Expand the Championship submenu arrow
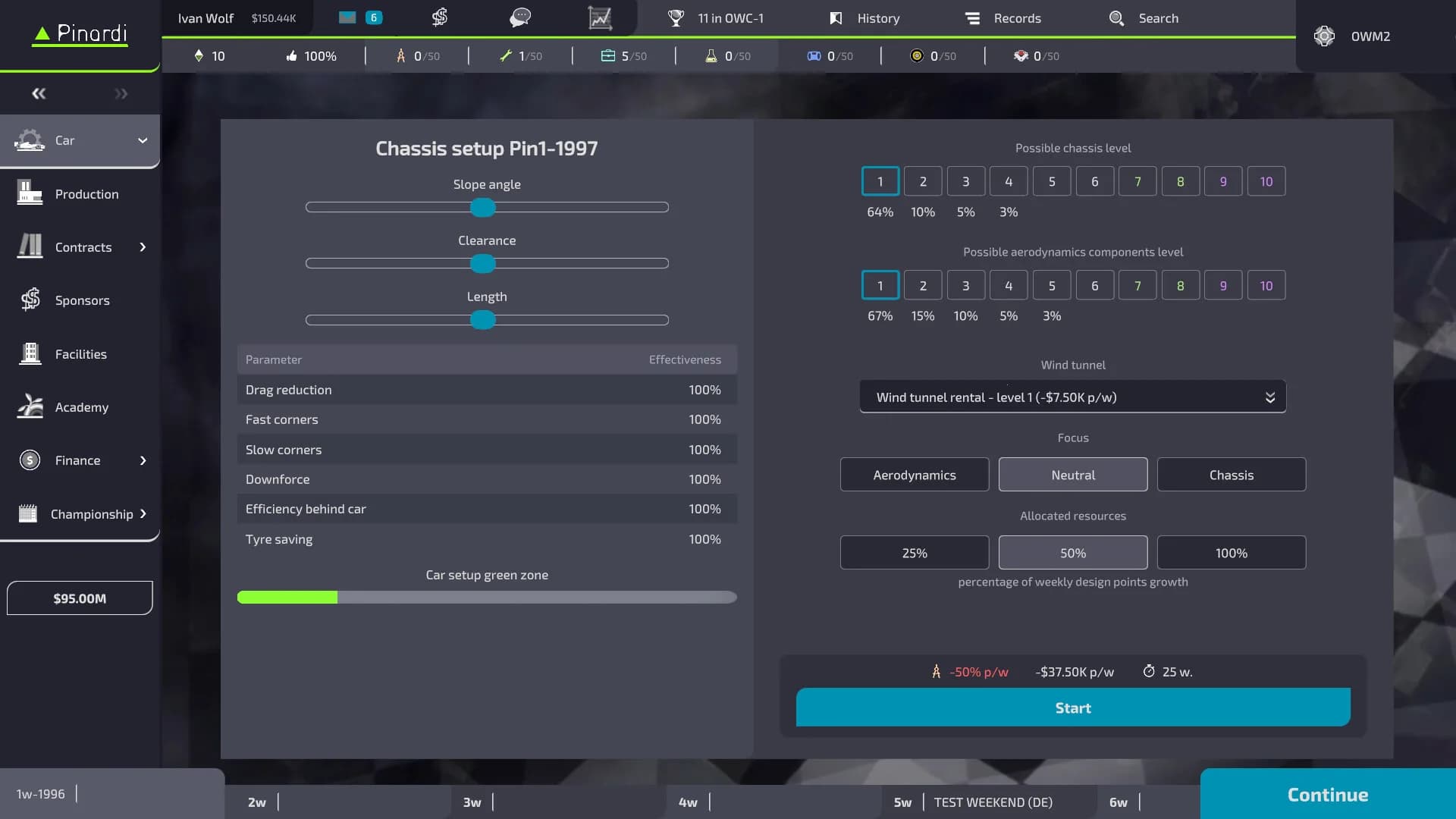1456x819 pixels. (x=143, y=513)
